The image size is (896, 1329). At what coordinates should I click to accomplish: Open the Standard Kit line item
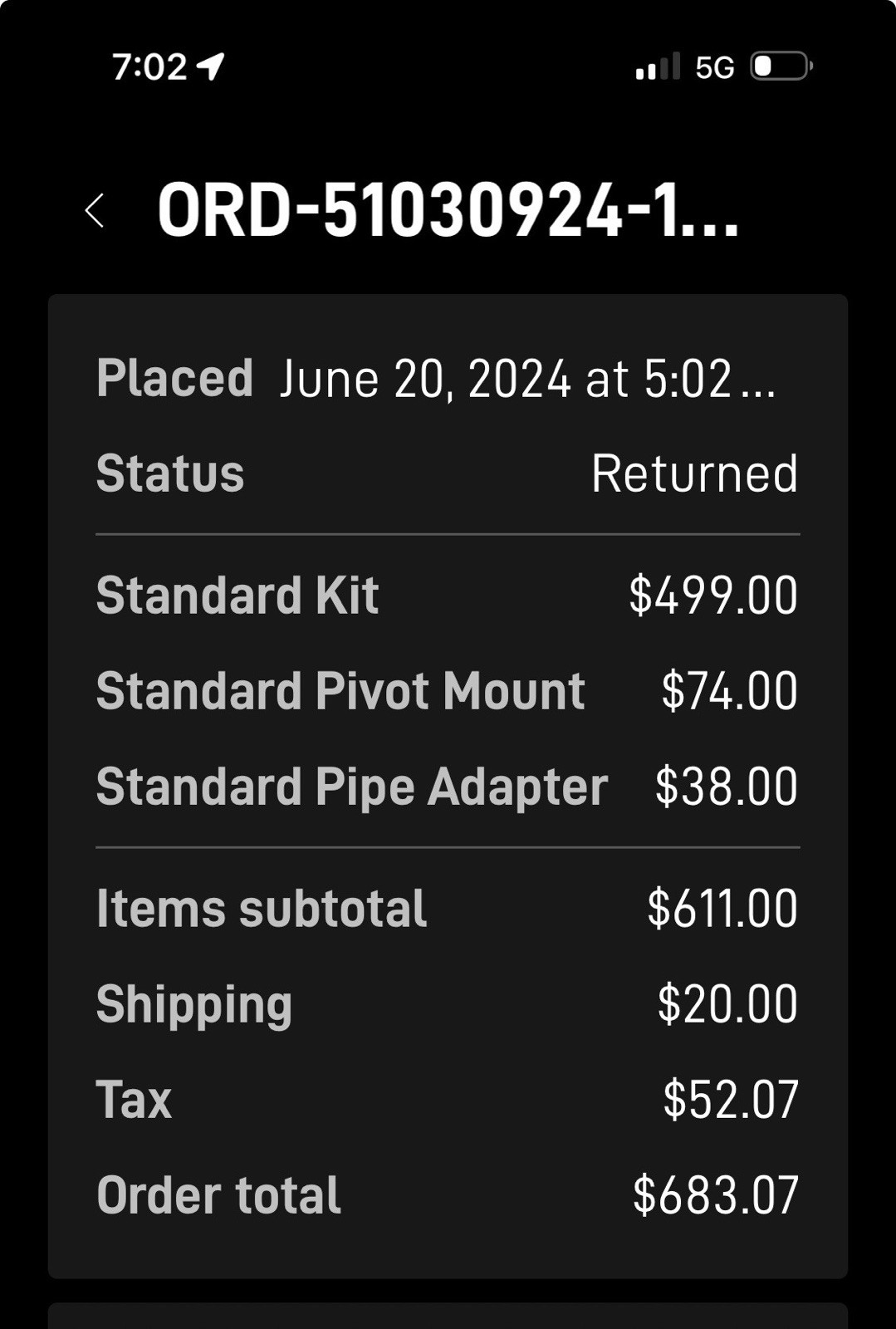point(237,596)
